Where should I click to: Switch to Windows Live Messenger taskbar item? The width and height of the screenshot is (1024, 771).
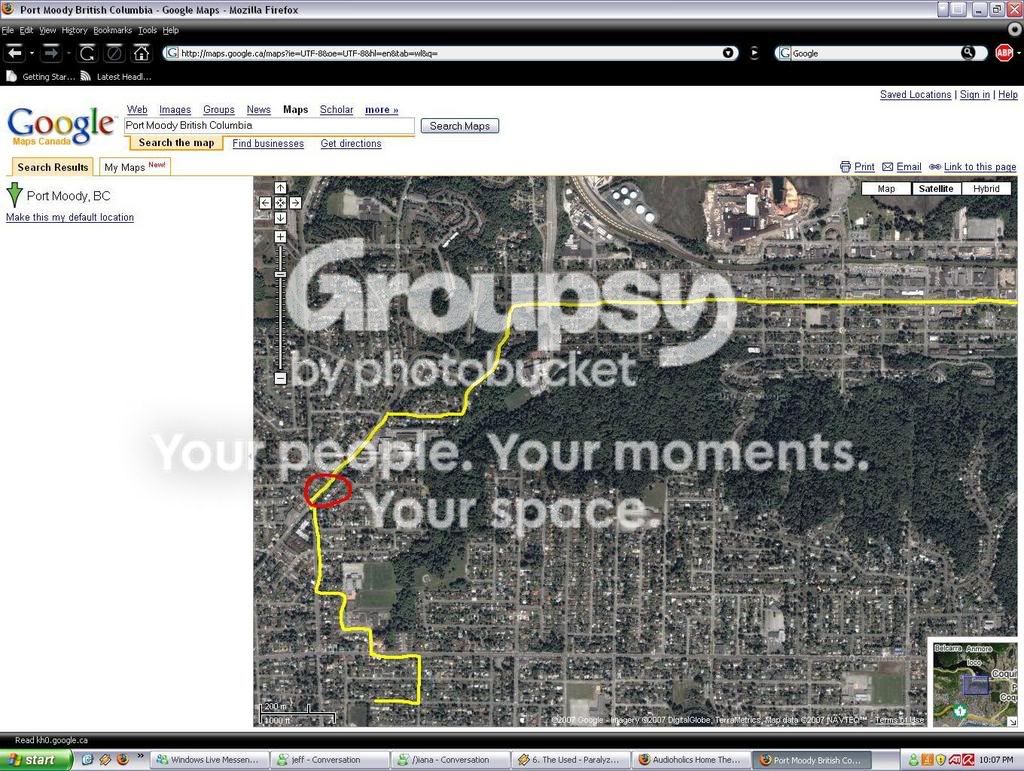208,760
